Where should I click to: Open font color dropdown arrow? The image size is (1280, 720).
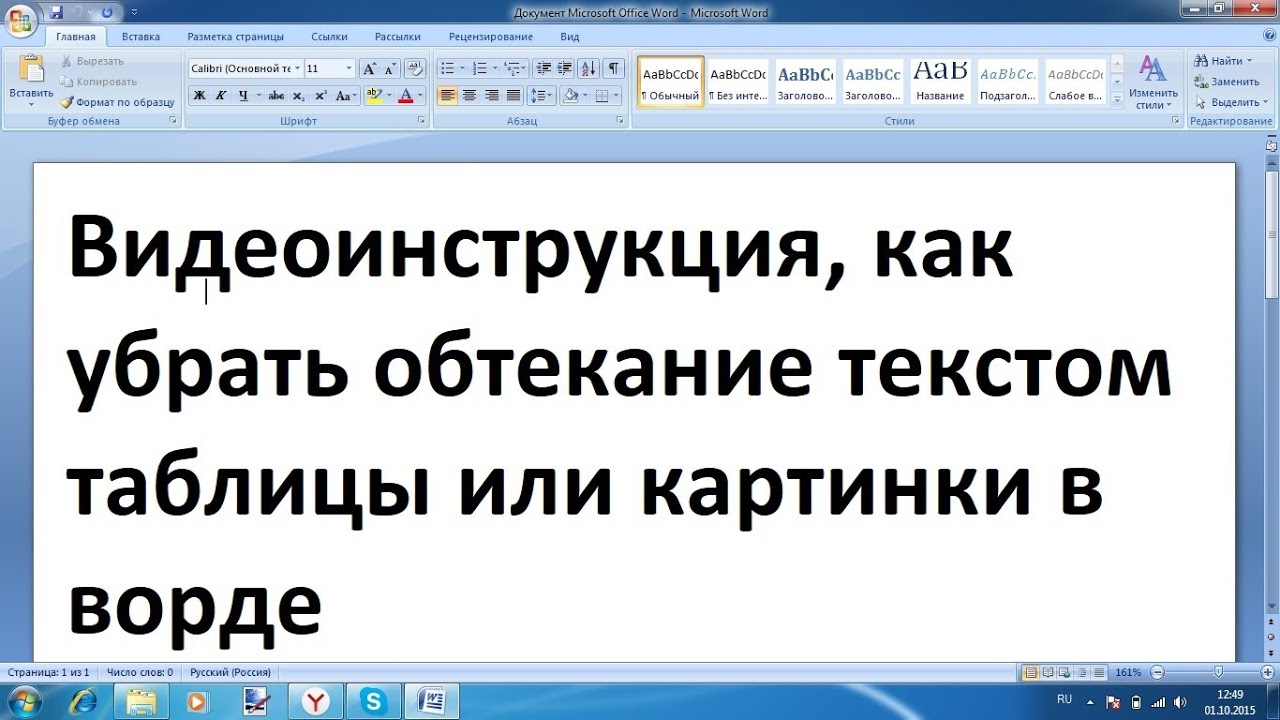pos(420,96)
